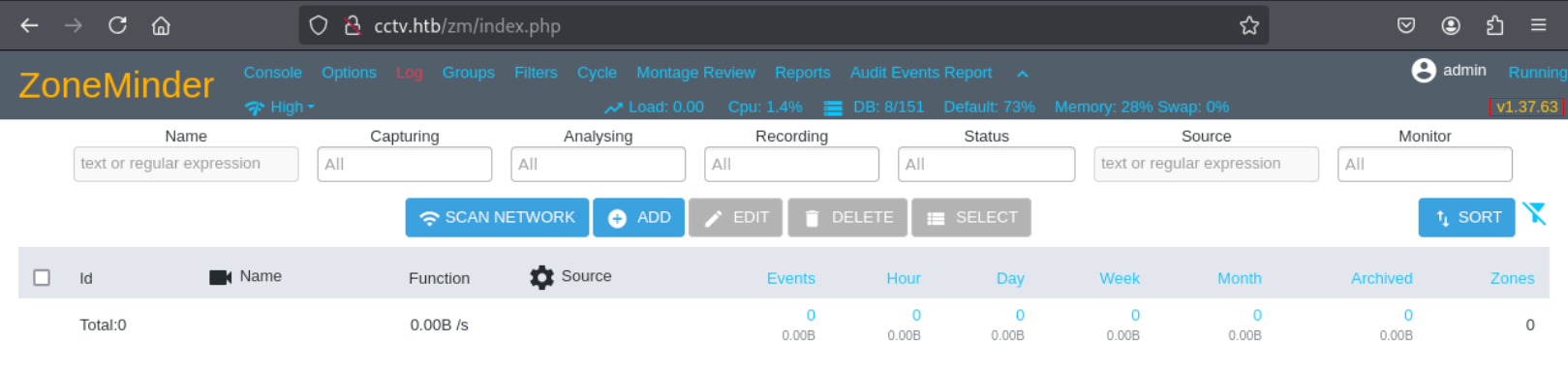1568x374 pixels.
Task: Open the Console menu item
Action: pyautogui.click(x=273, y=73)
